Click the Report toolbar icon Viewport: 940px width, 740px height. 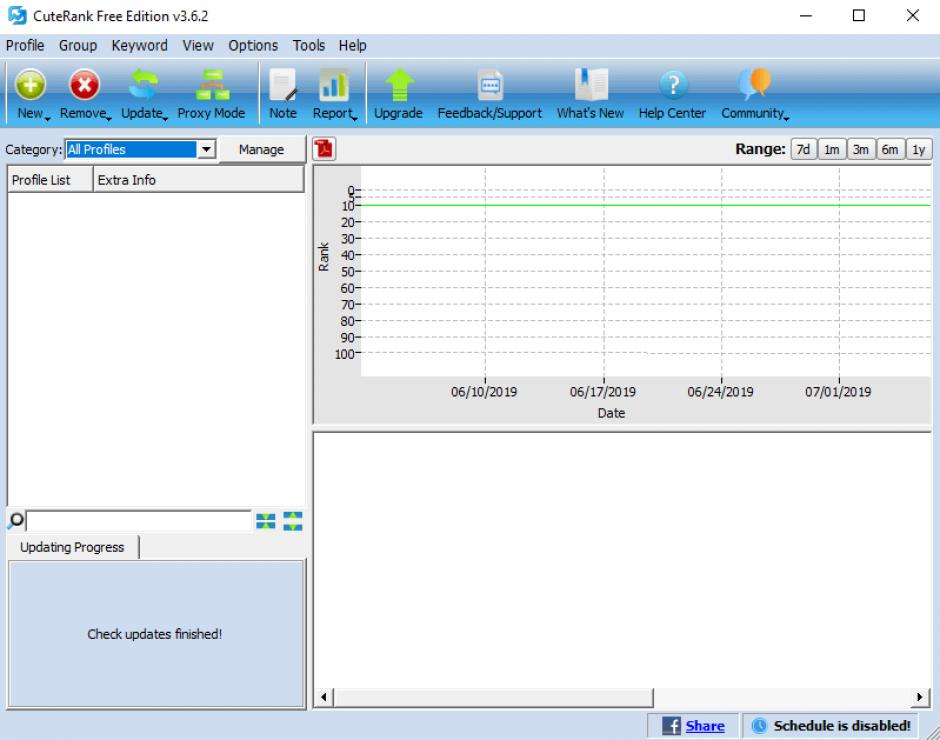pyautogui.click(x=333, y=85)
